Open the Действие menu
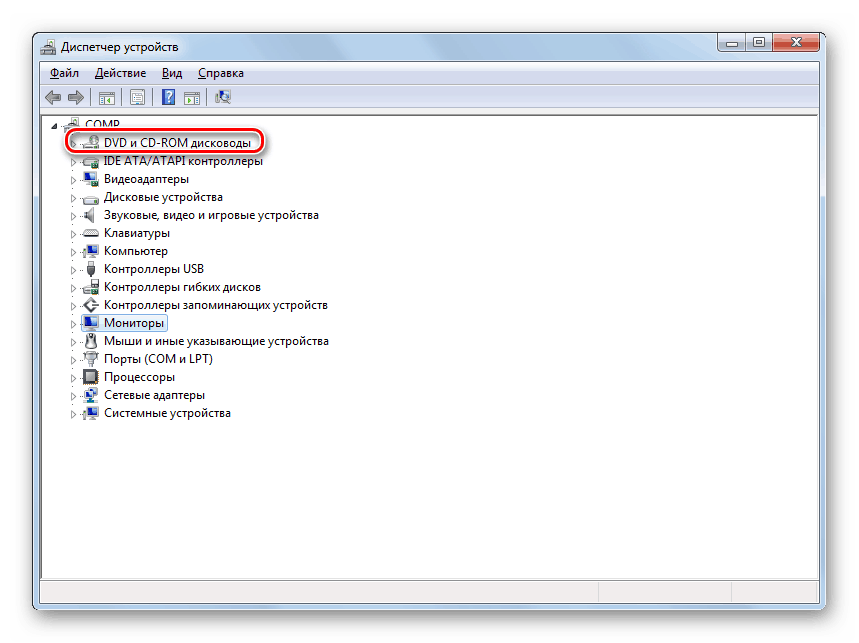 121,73
